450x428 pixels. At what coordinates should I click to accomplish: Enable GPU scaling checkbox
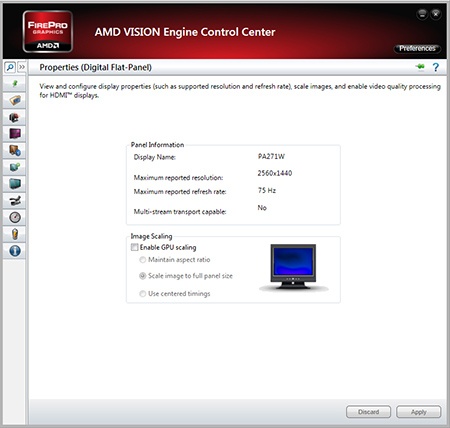tap(134, 247)
